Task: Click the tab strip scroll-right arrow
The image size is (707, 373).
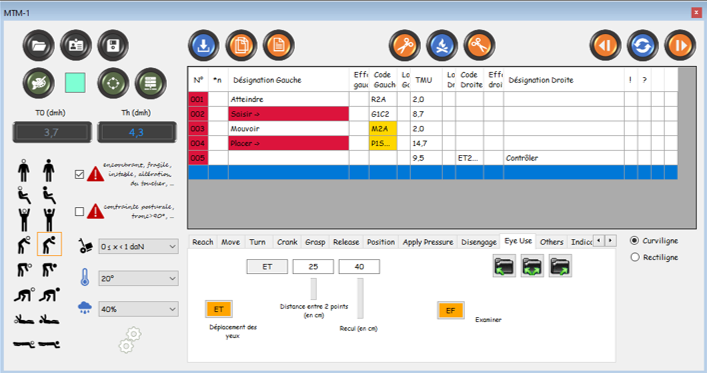Action: pyautogui.click(x=610, y=240)
